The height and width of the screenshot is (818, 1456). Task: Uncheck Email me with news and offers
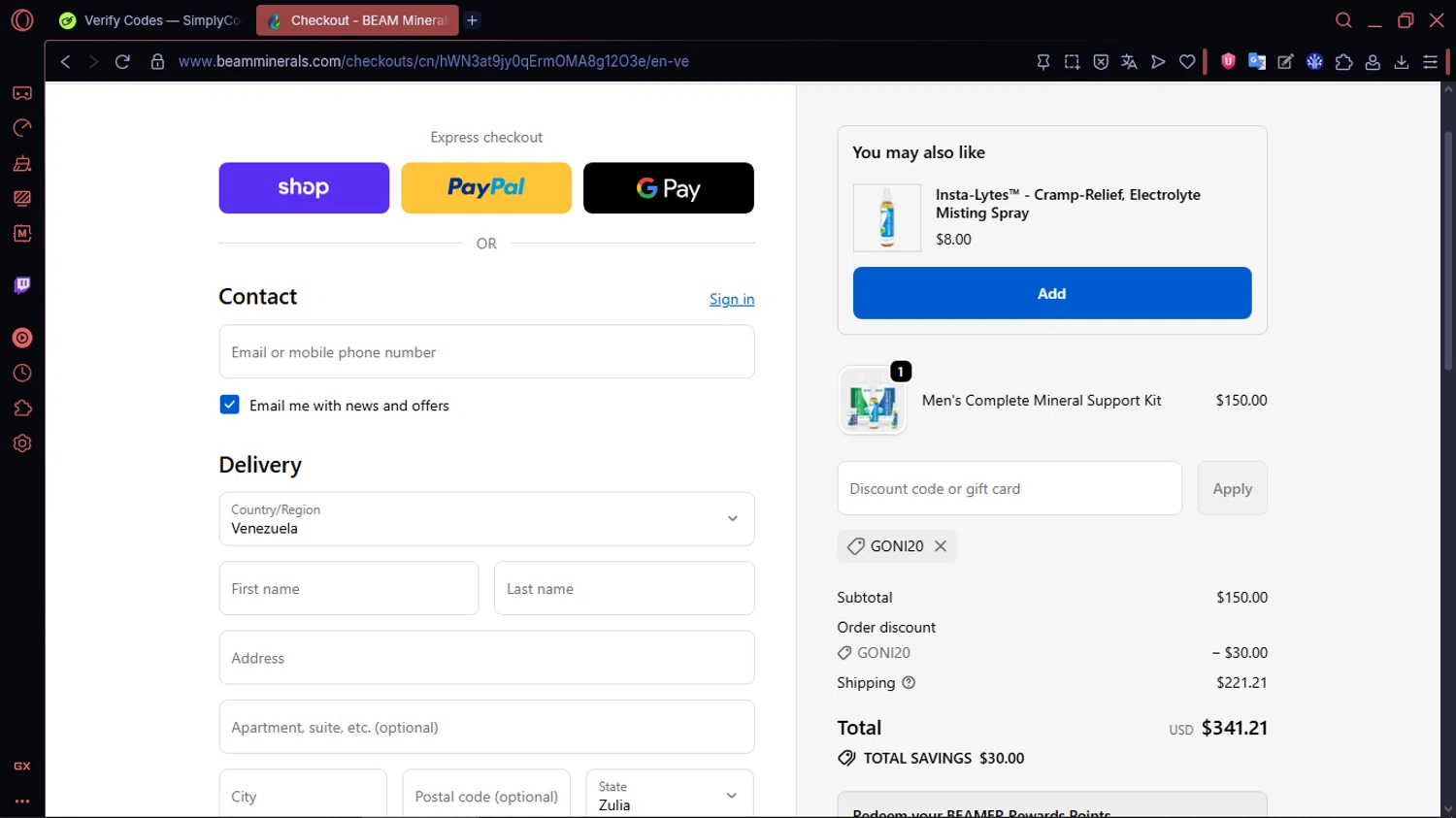(x=229, y=405)
